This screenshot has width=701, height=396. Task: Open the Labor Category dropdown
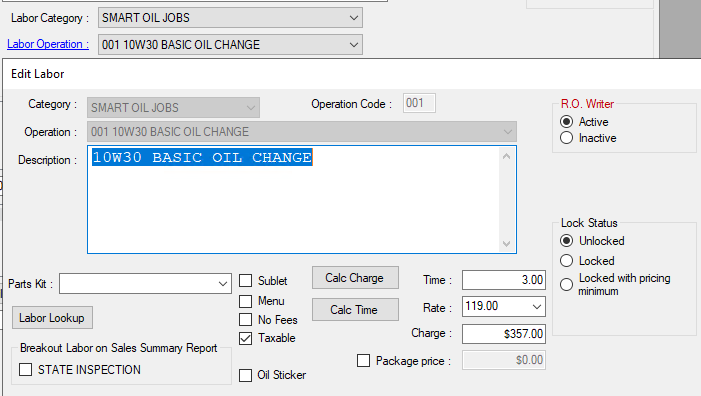point(230,18)
